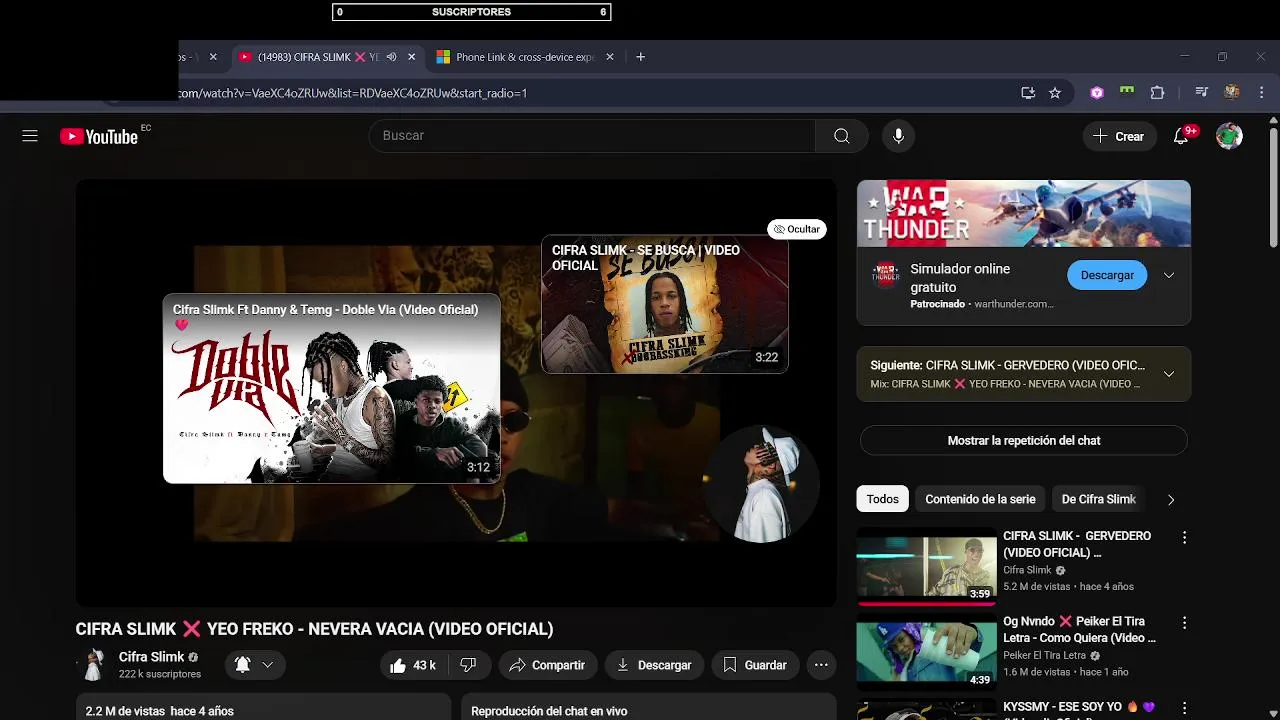
Task: Open Chrome's three-dot menu
Action: tap(1262, 93)
